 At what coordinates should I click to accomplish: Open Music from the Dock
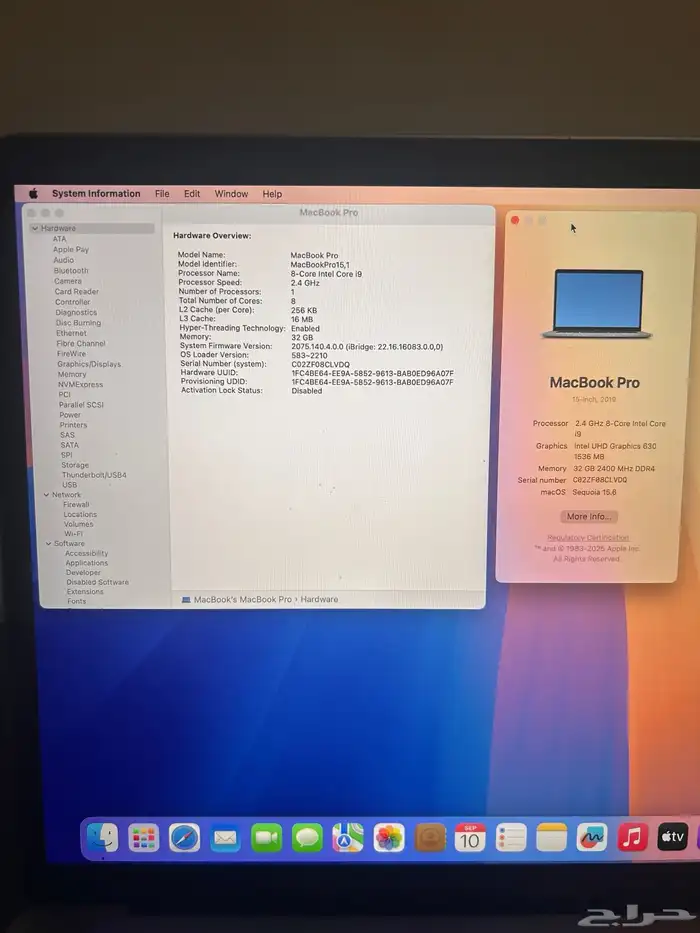(633, 837)
